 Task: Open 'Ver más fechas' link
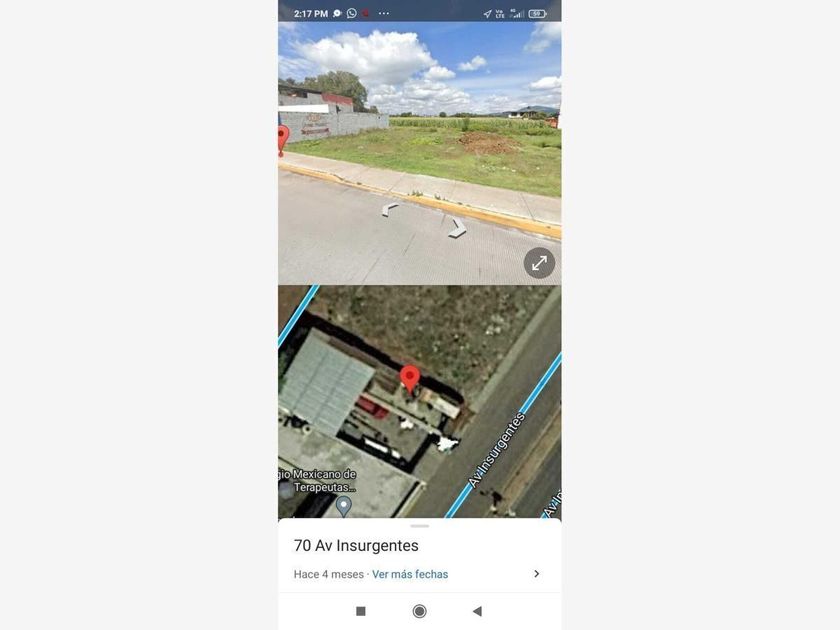click(x=410, y=574)
